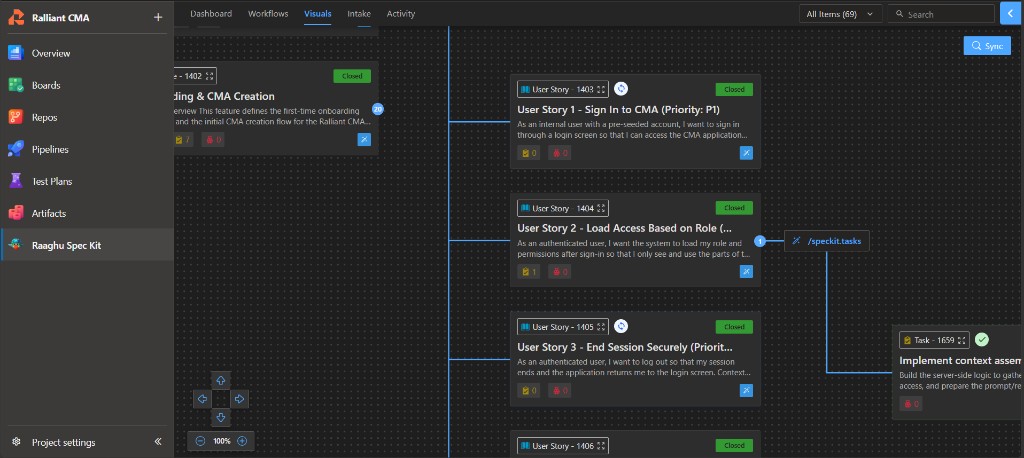The height and width of the screenshot is (458, 1024).
Task: Click the plus icon next to Ralliant CMA
Action: coord(157,18)
